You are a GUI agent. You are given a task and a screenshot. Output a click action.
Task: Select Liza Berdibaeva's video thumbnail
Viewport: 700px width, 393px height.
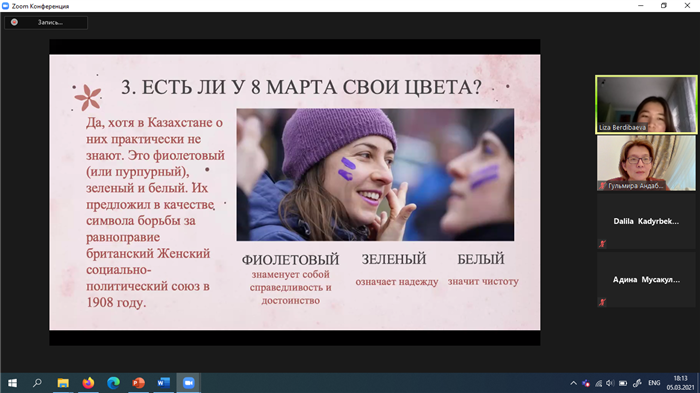(646, 105)
